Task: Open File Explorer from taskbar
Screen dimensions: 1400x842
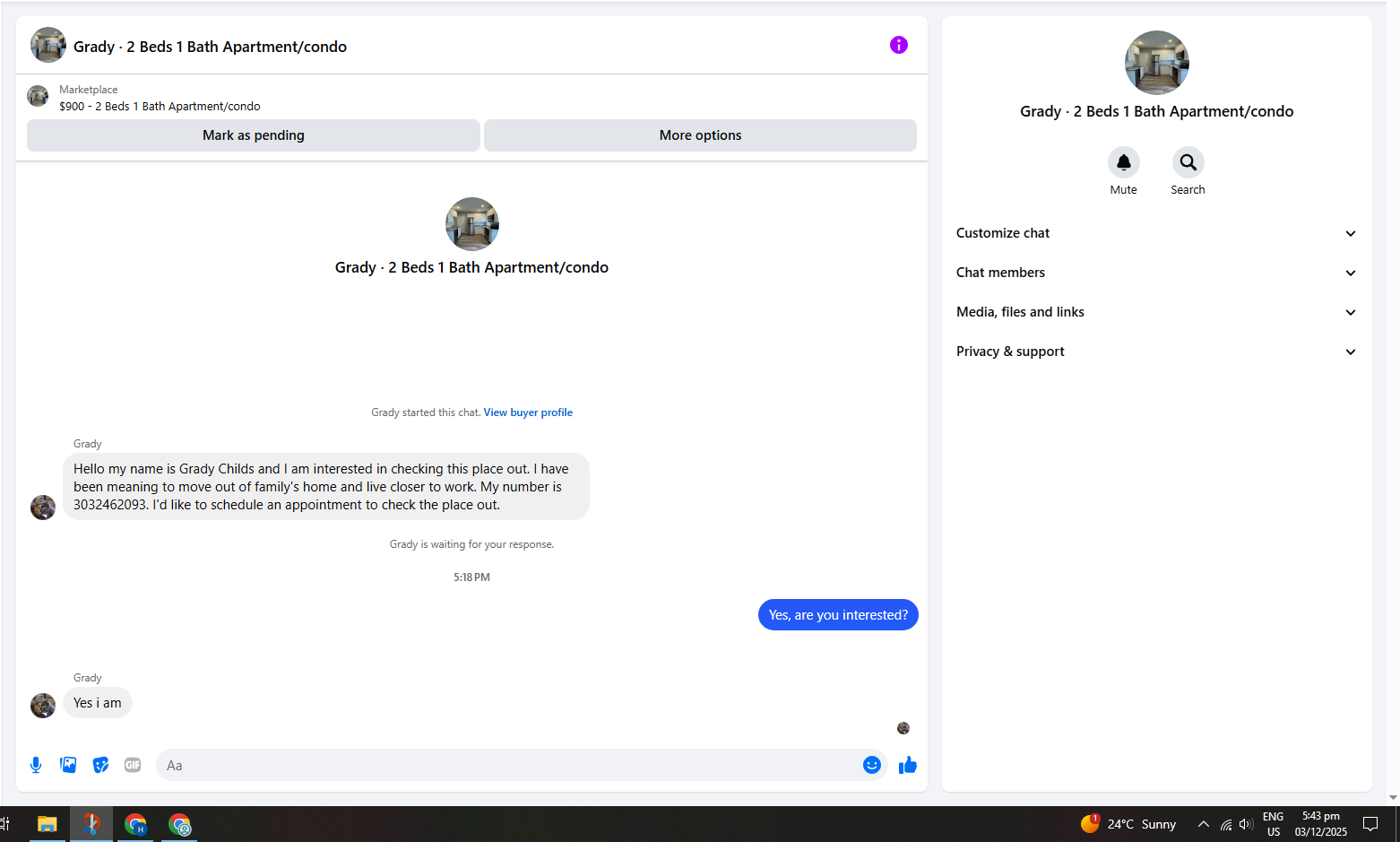Action: pyautogui.click(x=47, y=824)
